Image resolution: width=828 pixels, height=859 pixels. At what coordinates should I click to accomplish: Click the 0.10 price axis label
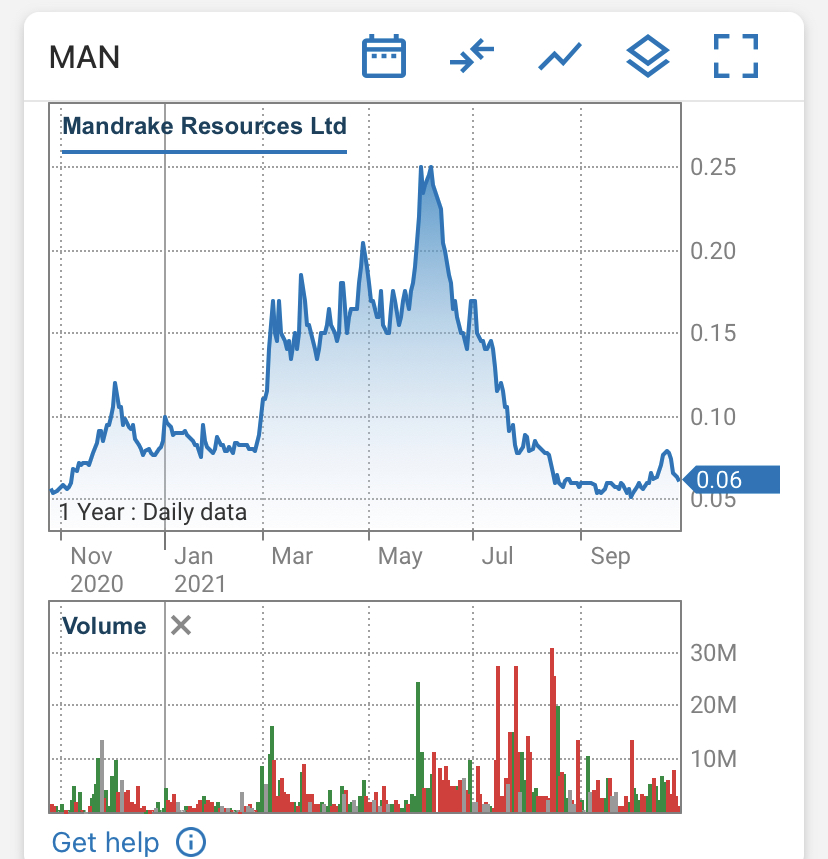click(x=713, y=417)
